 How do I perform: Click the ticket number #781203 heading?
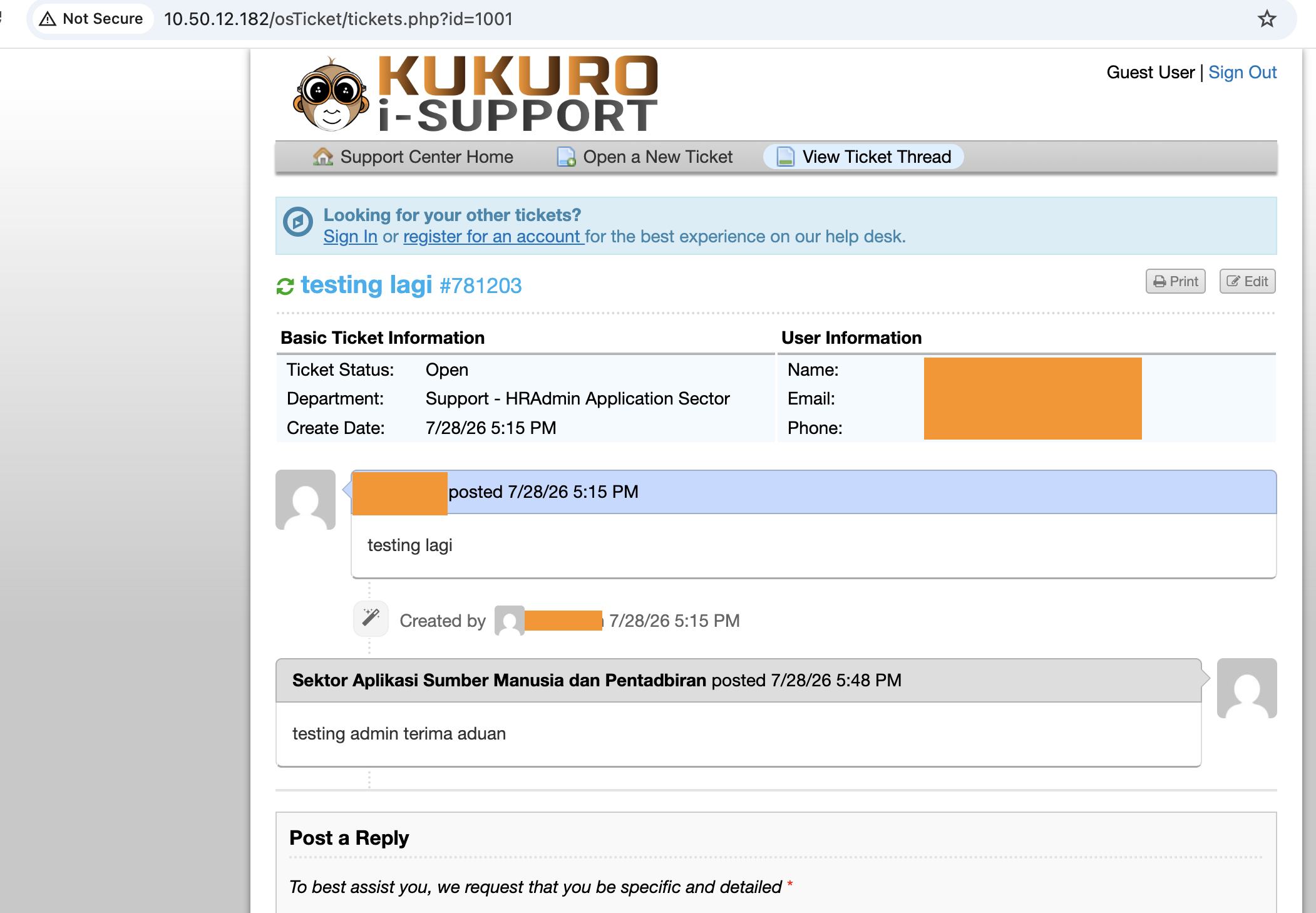(481, 286)
